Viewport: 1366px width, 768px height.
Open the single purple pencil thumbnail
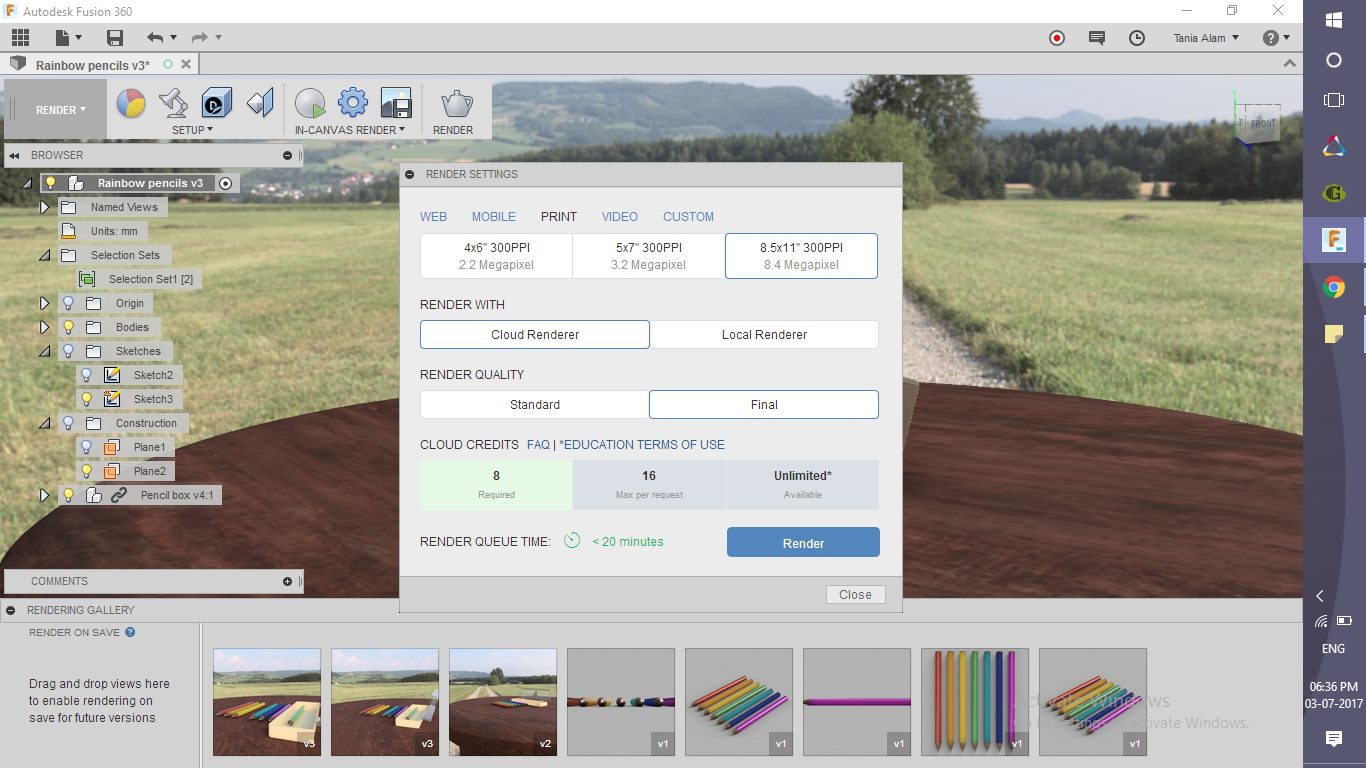coord(857,702)
